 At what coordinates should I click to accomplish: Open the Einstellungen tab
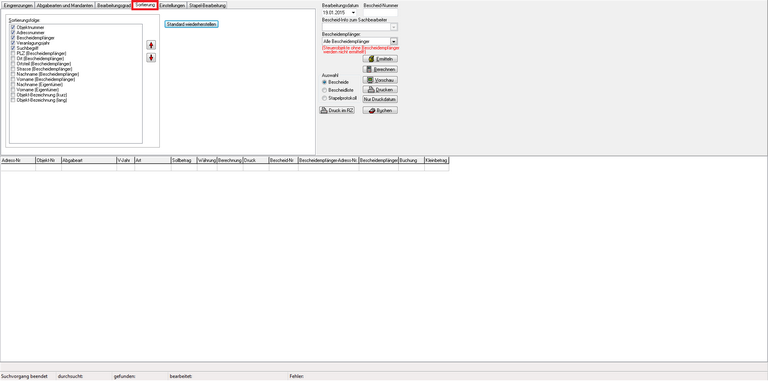click(172, 5)
